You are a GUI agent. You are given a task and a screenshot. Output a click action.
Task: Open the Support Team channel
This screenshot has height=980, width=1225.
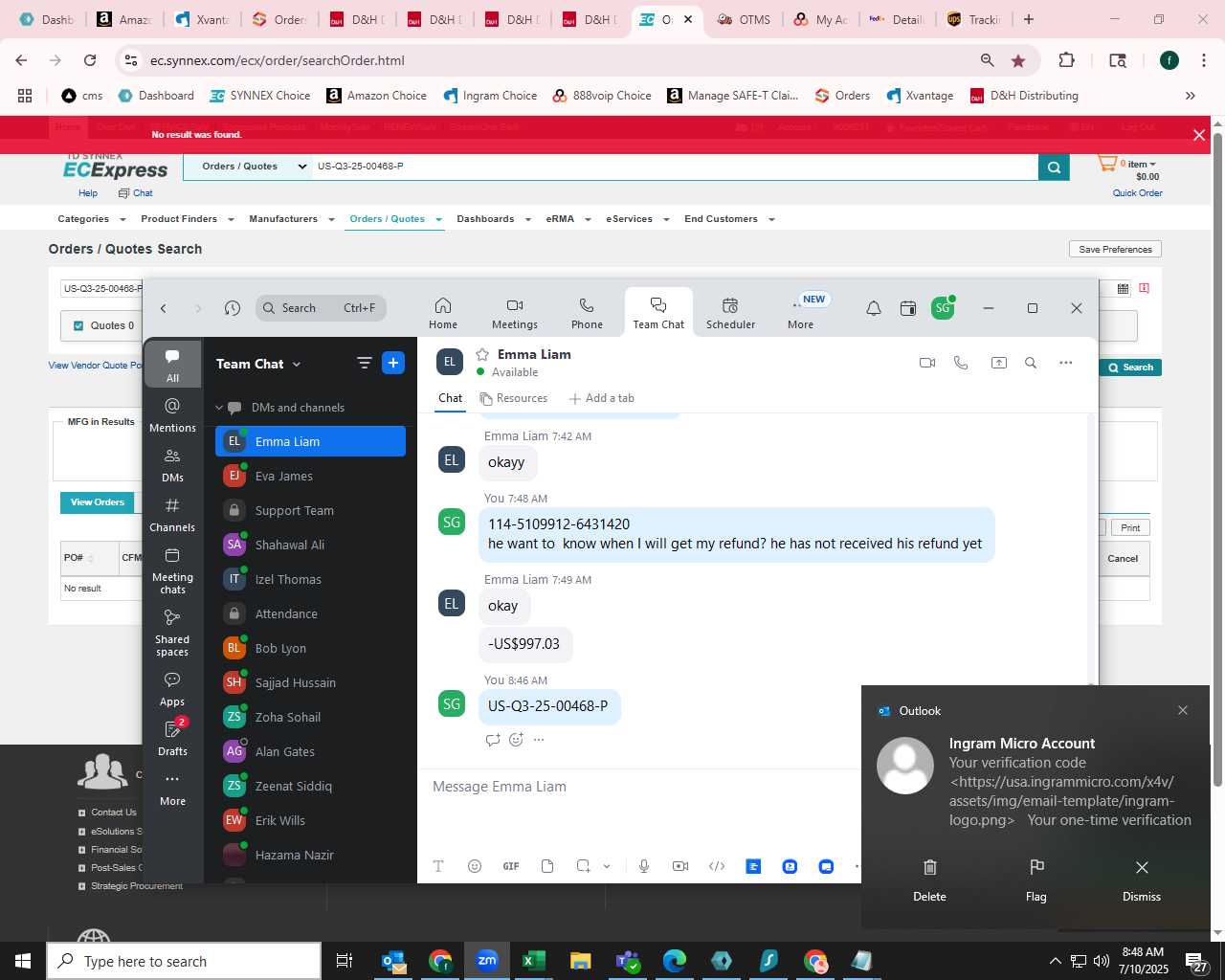pos(310,510)
